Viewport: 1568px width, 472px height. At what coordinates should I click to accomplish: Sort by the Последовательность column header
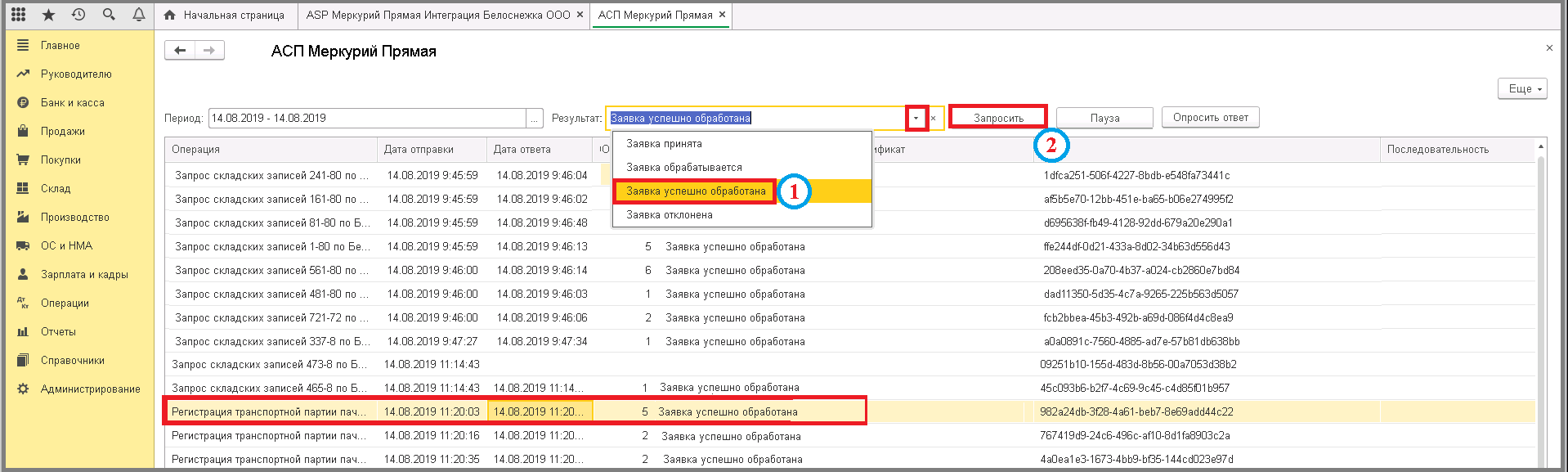(1457, 150)
